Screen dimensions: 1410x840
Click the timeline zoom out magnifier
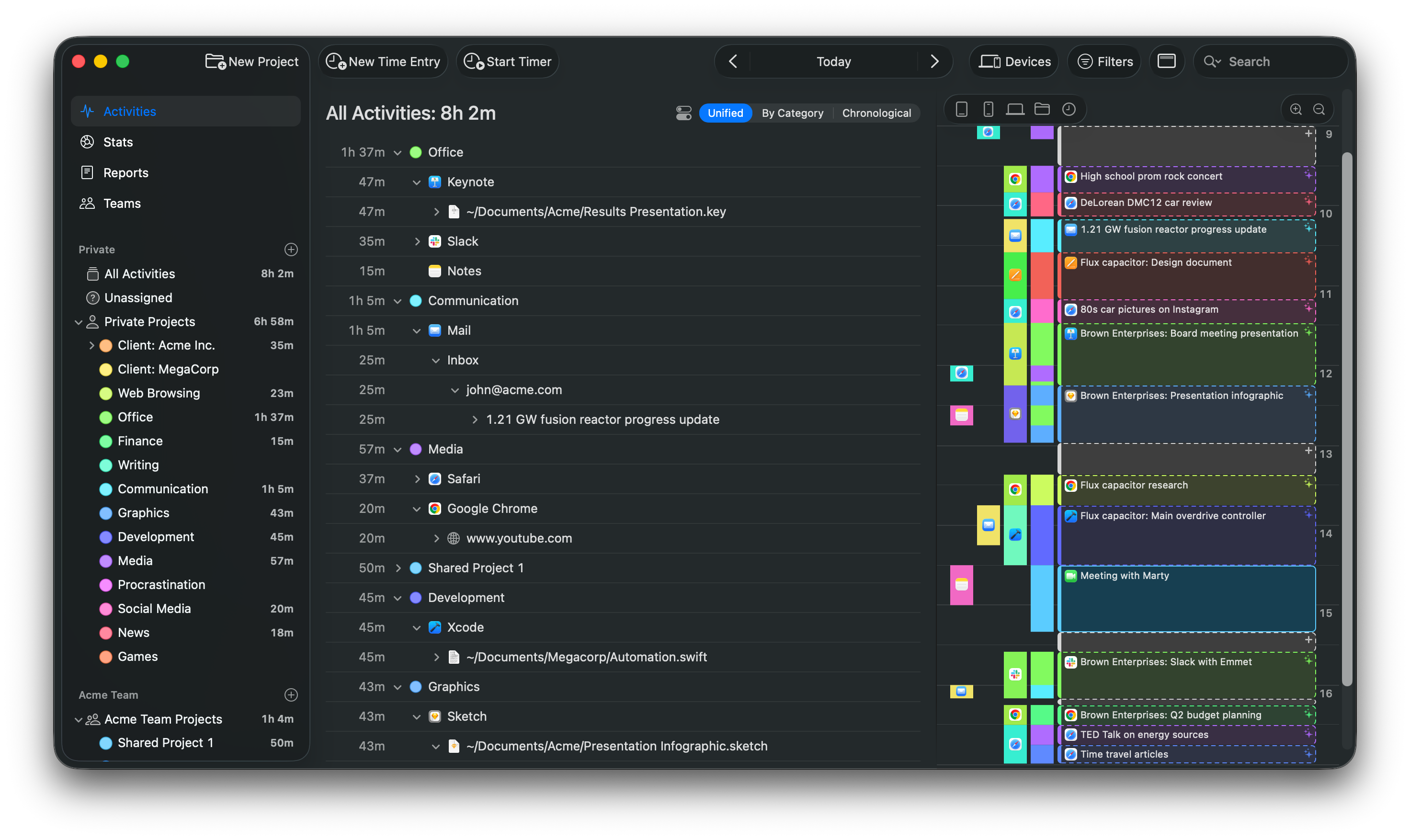tap(1319, 109)
